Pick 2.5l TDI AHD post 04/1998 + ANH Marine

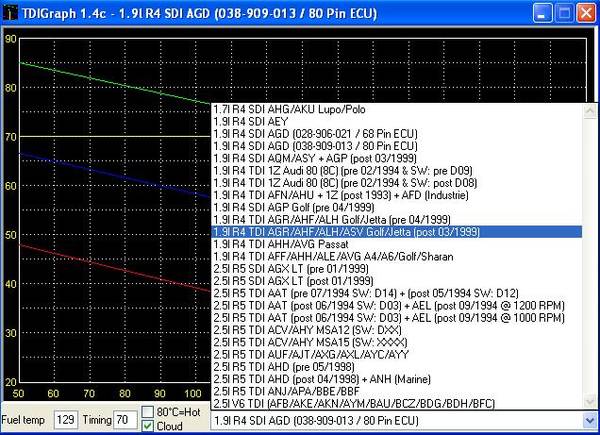pyautogui.click(x=396, y=379)
